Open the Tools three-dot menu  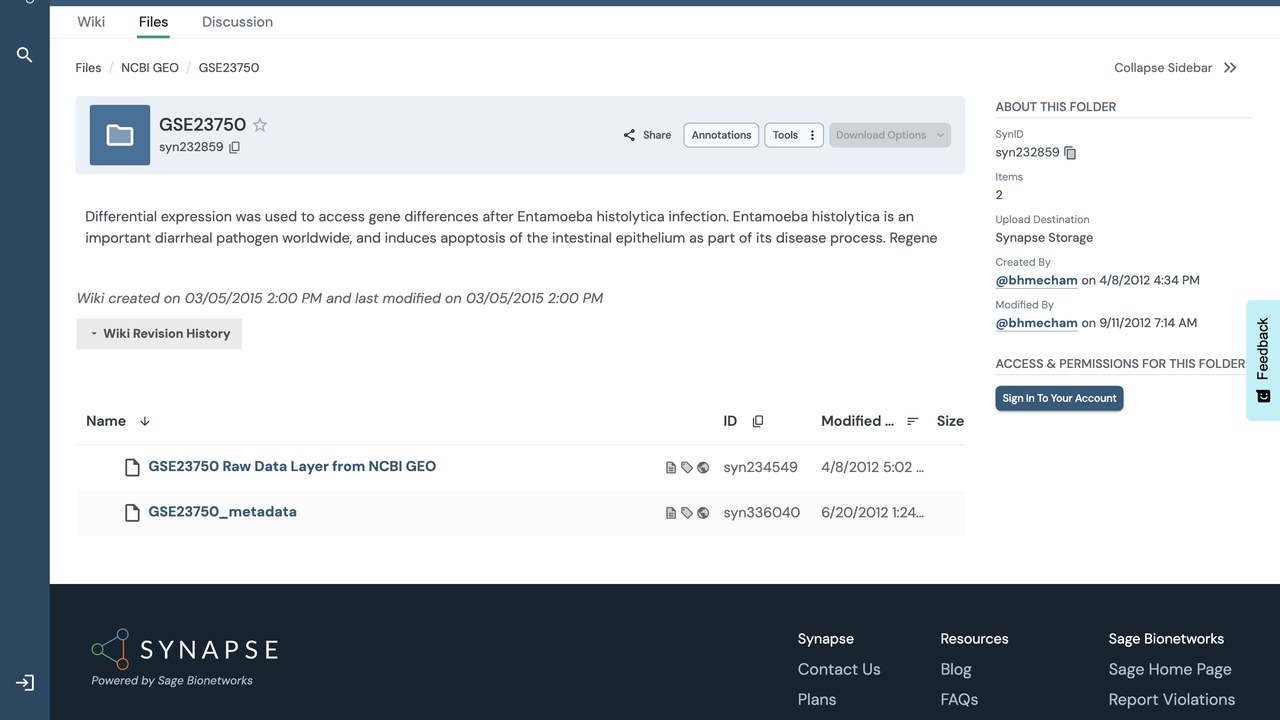812,135
